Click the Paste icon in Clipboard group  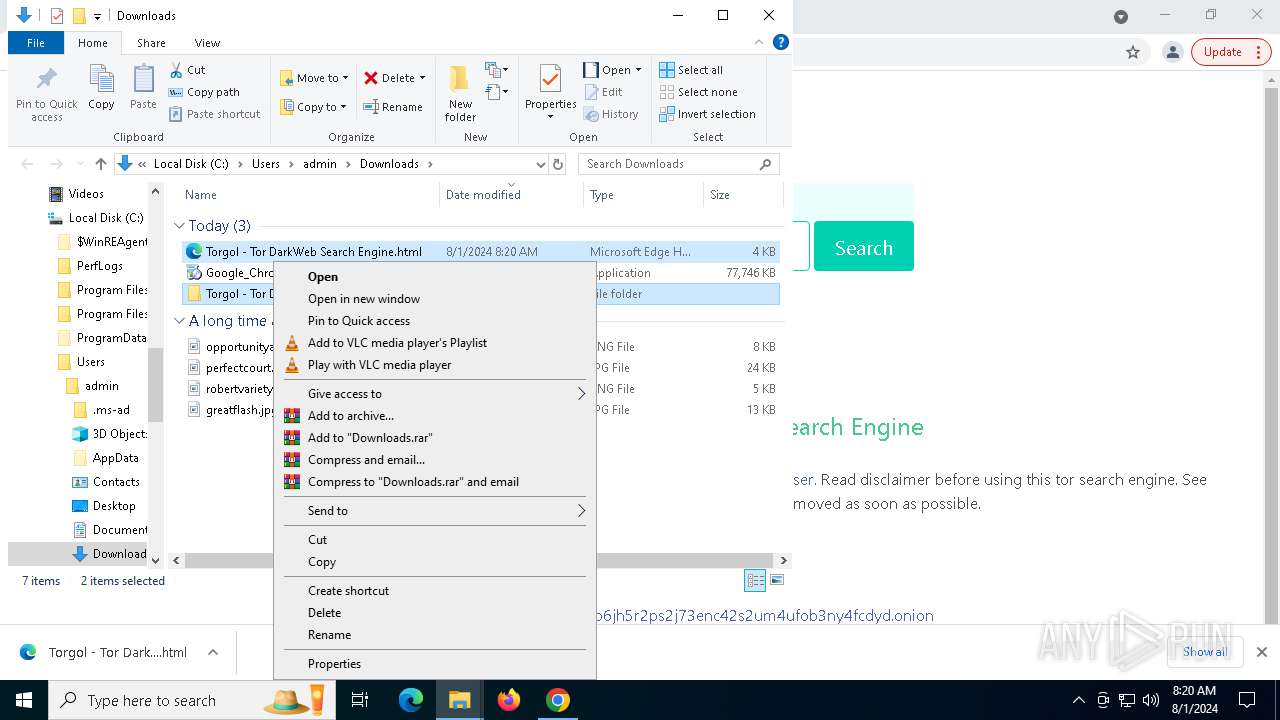coord(143,88)
